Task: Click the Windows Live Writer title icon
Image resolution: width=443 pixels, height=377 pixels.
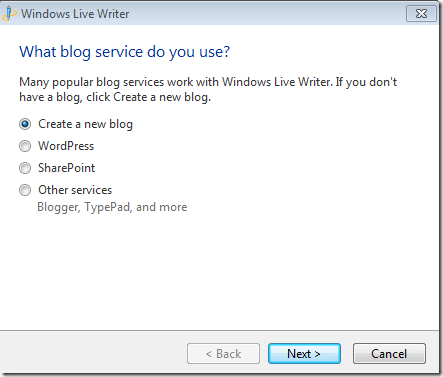Action: tap(9, 14)
